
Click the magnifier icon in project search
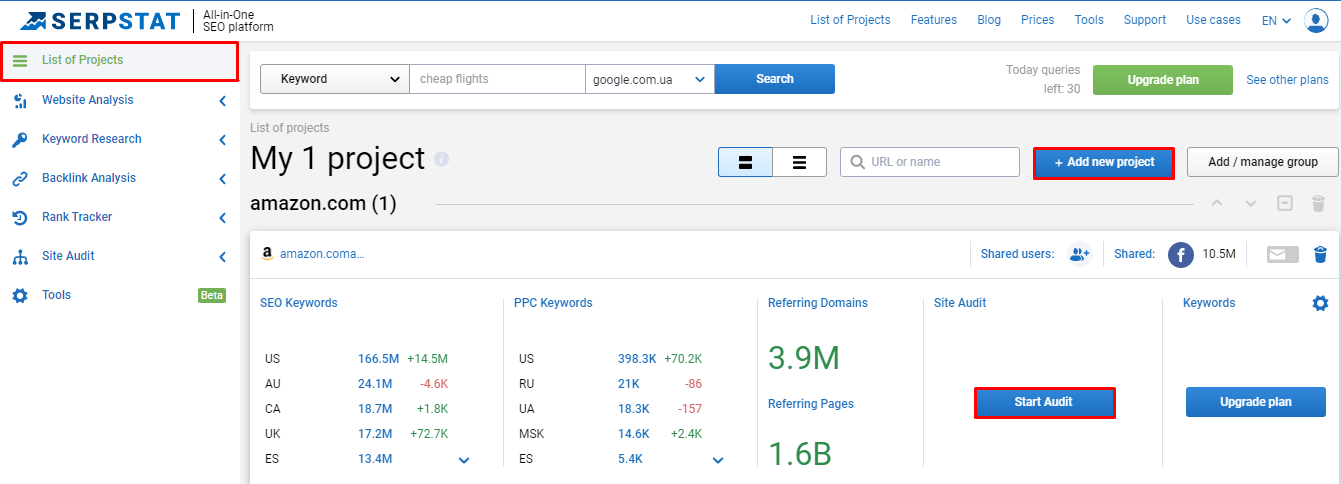pos(858,162)
